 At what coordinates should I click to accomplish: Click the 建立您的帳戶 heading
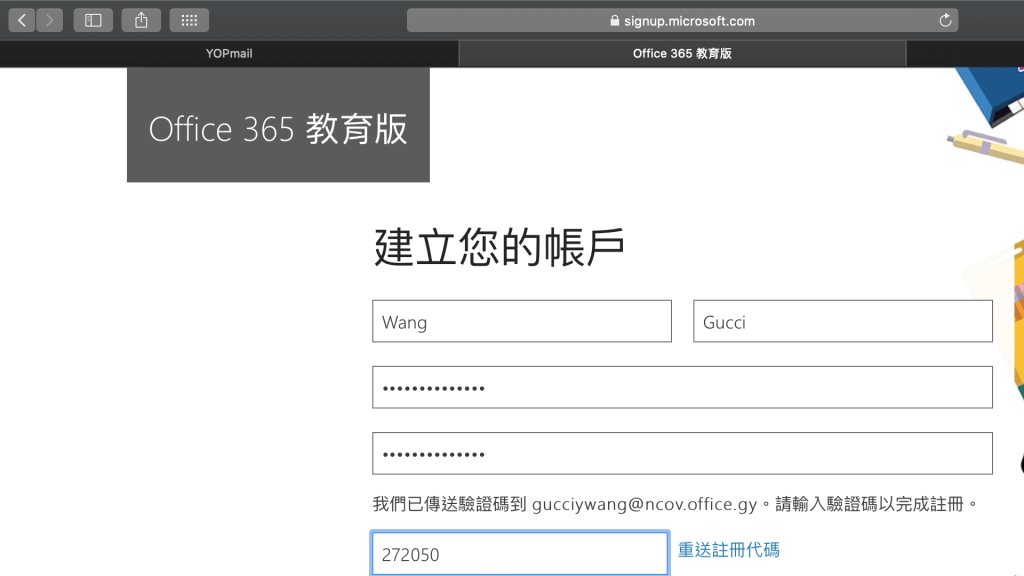click(x=500, y=247)
